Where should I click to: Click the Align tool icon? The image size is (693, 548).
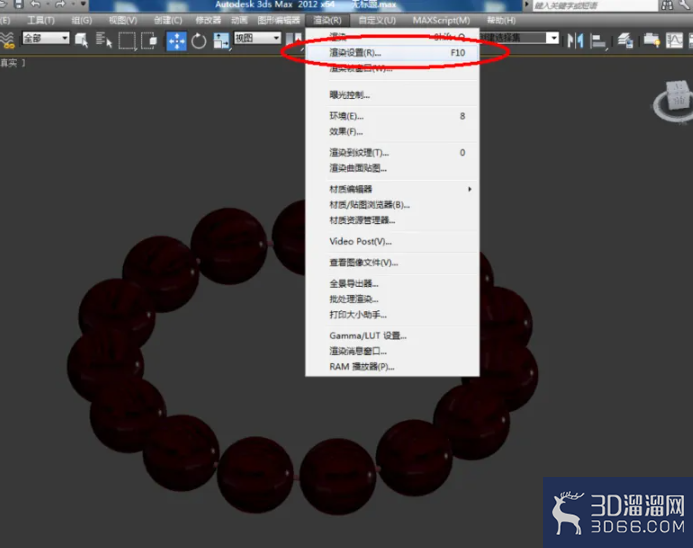pos(598,41)
